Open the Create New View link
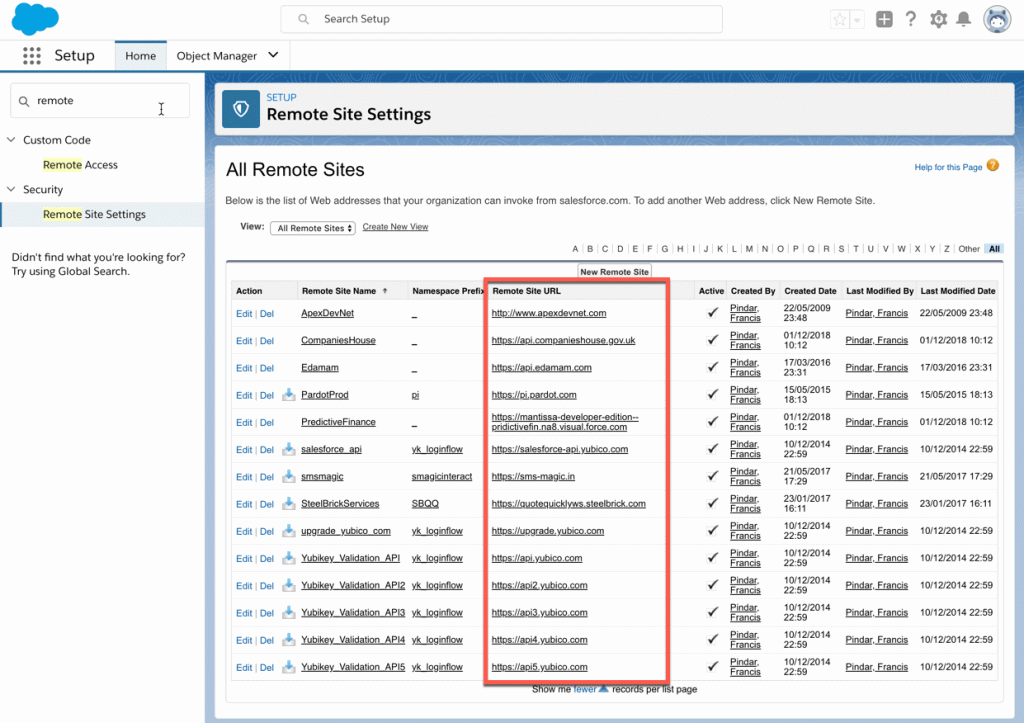Viewport: 1024px width, 723px height. pyautogui.click(x=397, y=227)
